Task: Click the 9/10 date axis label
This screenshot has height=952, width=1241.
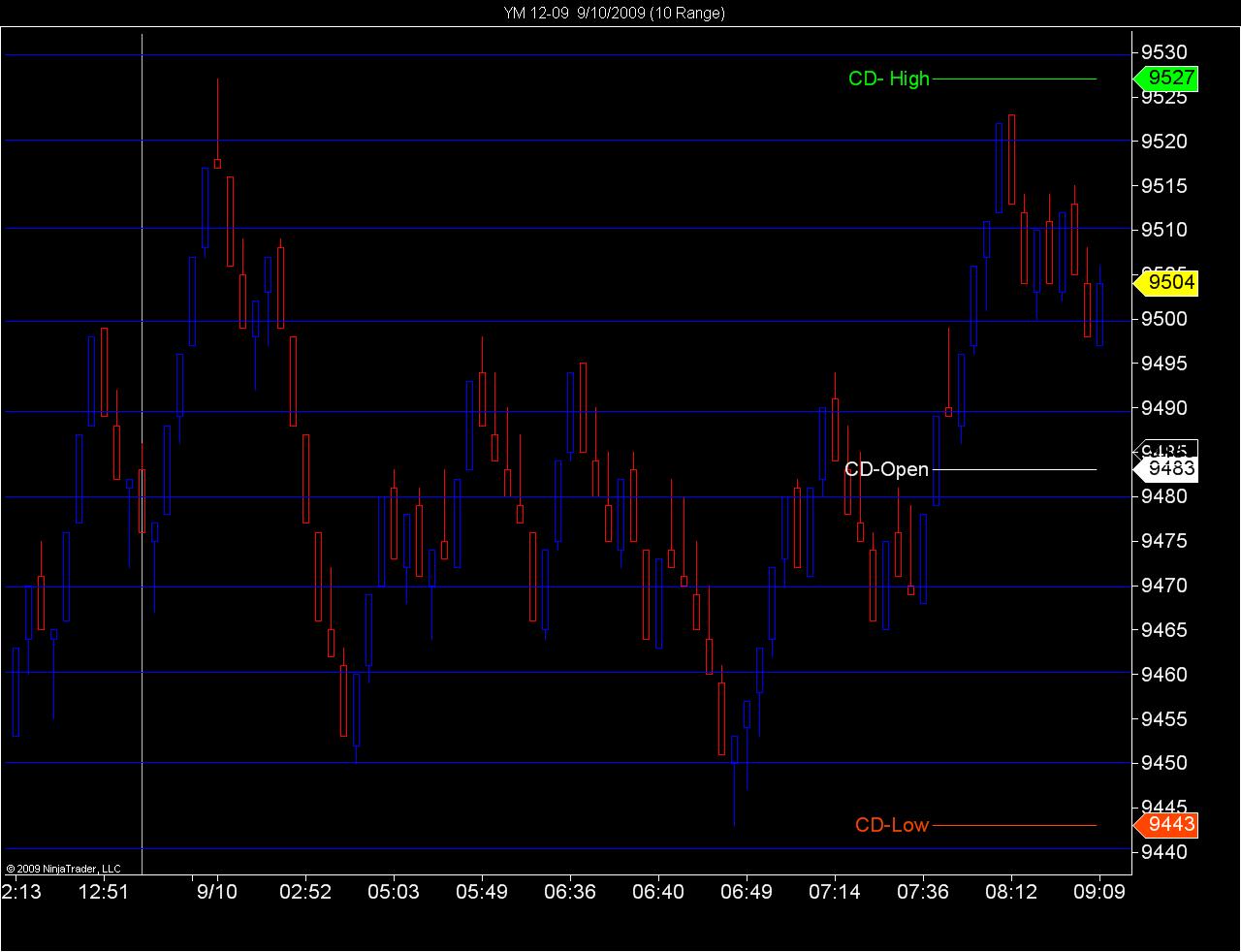Action: coord(216,891)
